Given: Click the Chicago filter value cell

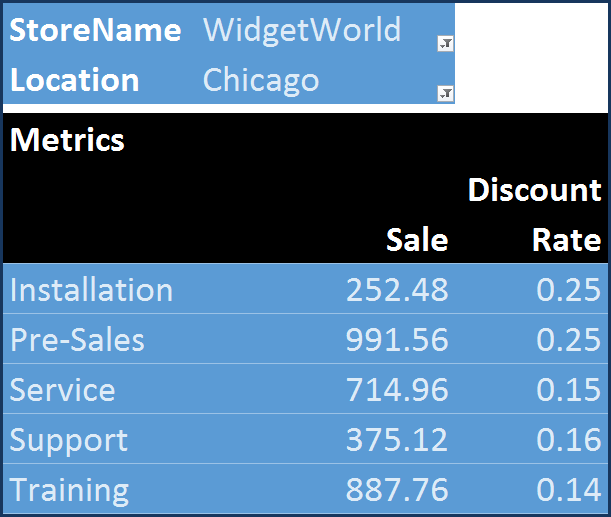Looking at the screenshot, I should pyautogui.click(x=261, y=80).
